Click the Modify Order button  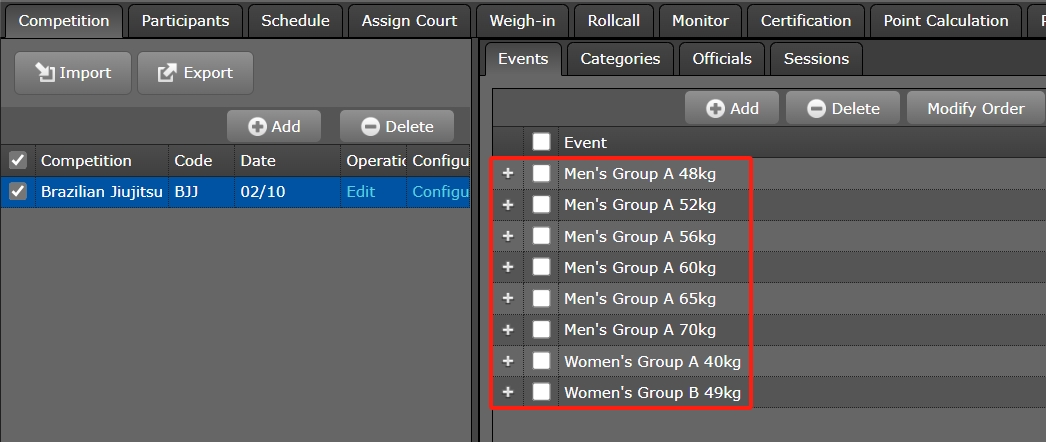pyautogui.click(x=975, y=109)
